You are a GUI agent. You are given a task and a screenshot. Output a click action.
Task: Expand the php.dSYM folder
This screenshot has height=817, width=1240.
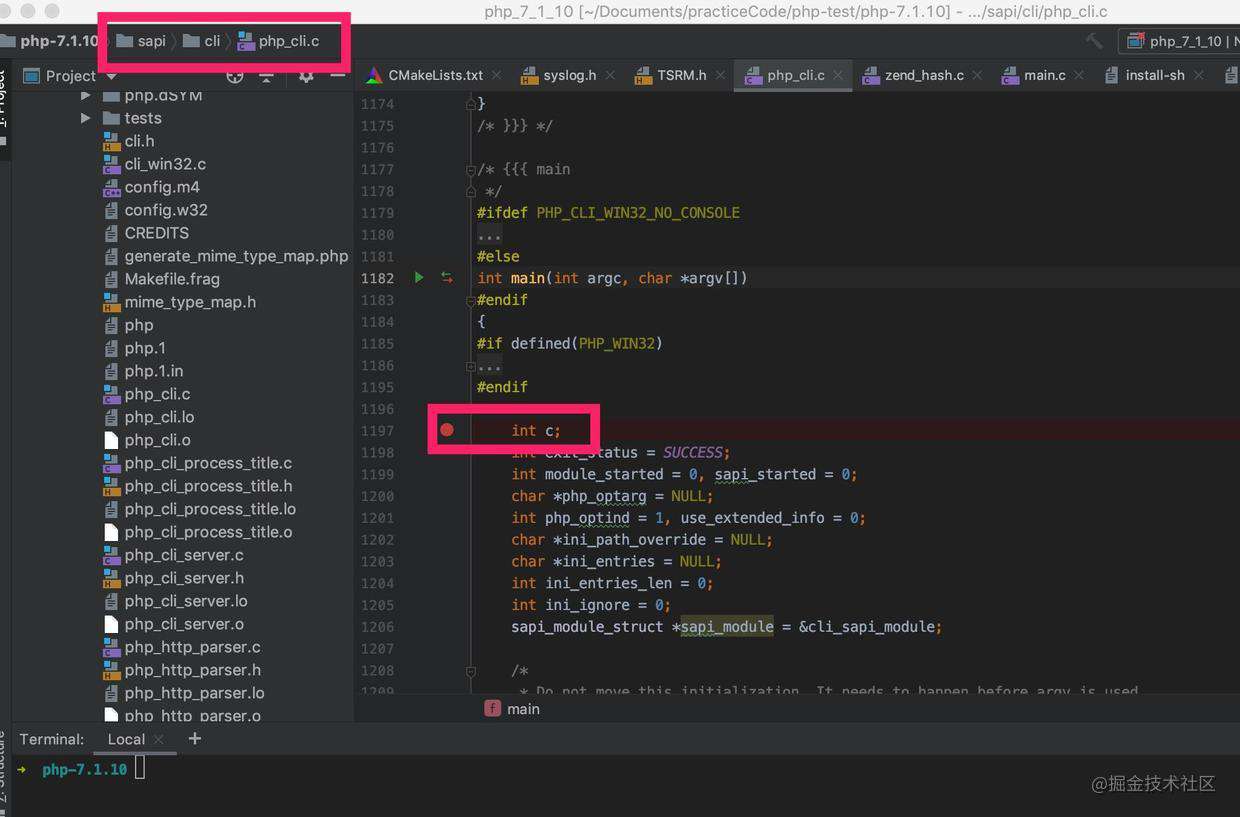(86, 95)
